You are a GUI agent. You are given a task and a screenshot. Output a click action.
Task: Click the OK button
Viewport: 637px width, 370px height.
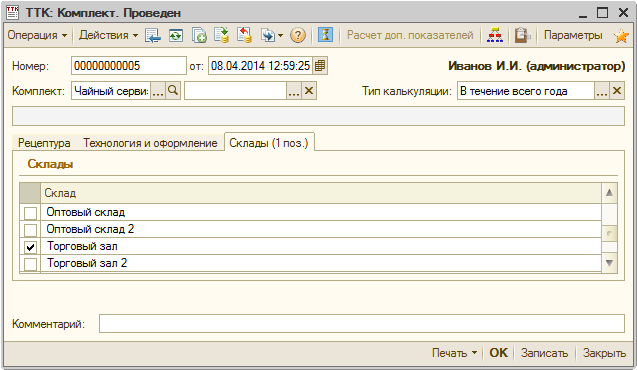(498, 353)
